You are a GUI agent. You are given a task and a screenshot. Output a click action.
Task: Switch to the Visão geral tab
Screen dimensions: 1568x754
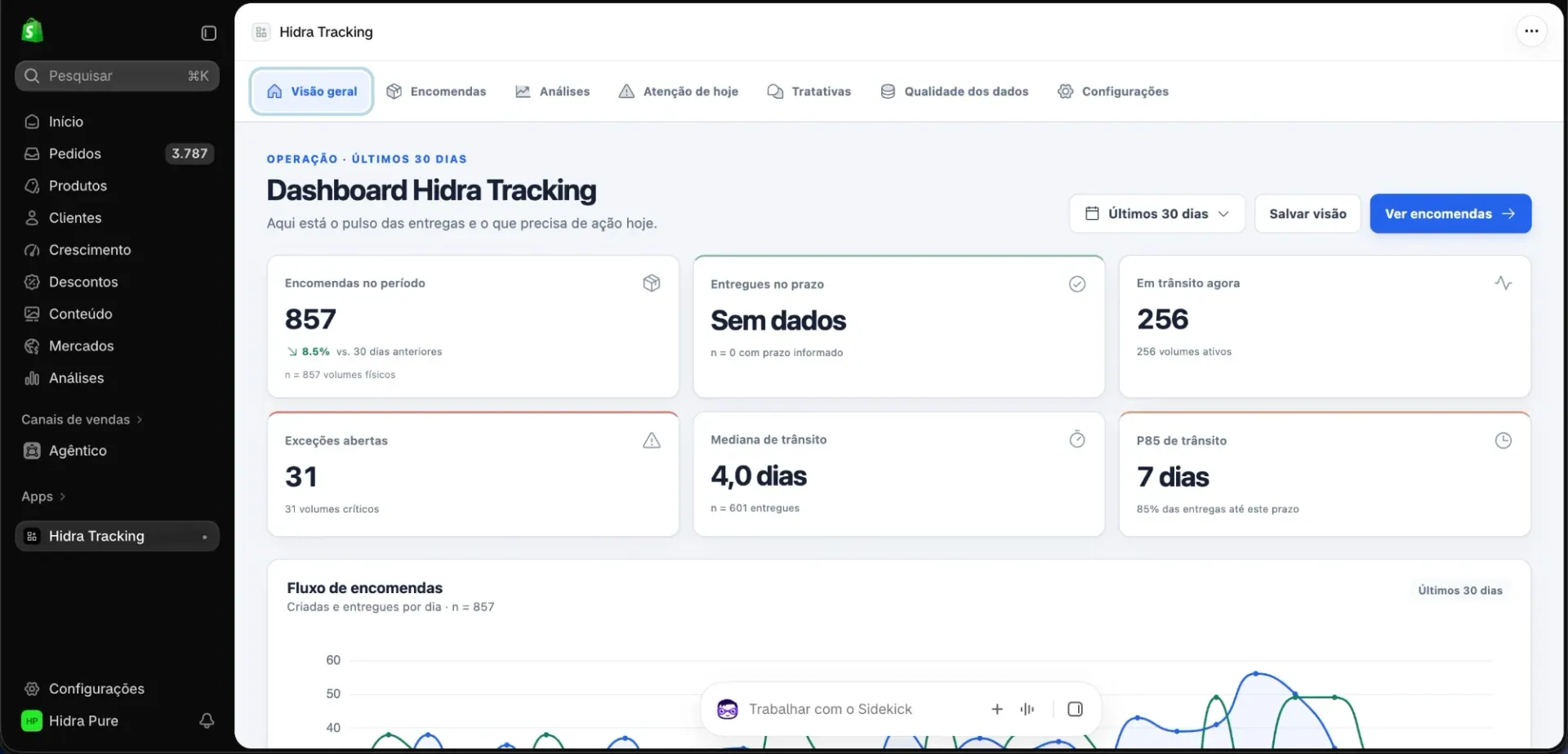(311, 91)
